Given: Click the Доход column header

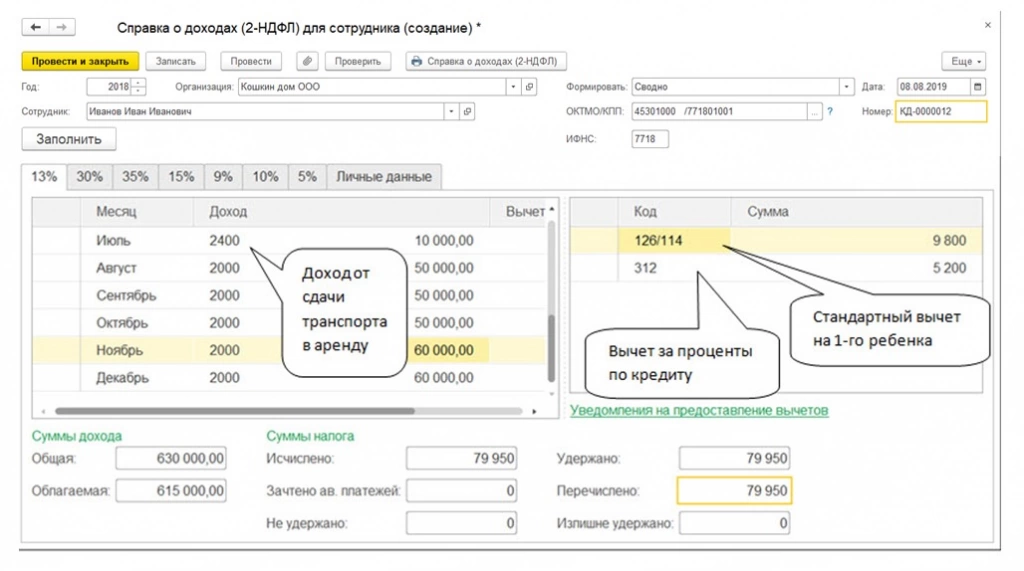Looking at the screenshot, I should [x=341, y=212].
